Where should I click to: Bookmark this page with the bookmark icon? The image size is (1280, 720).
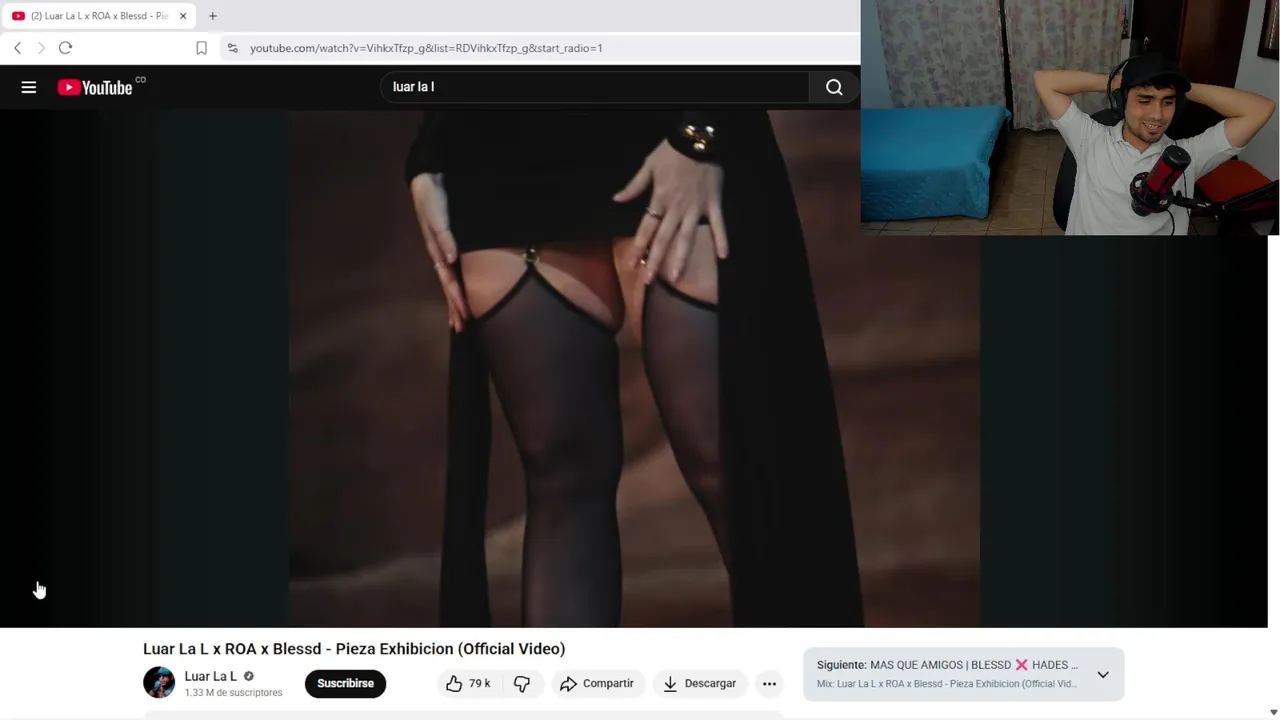(201, 48)
